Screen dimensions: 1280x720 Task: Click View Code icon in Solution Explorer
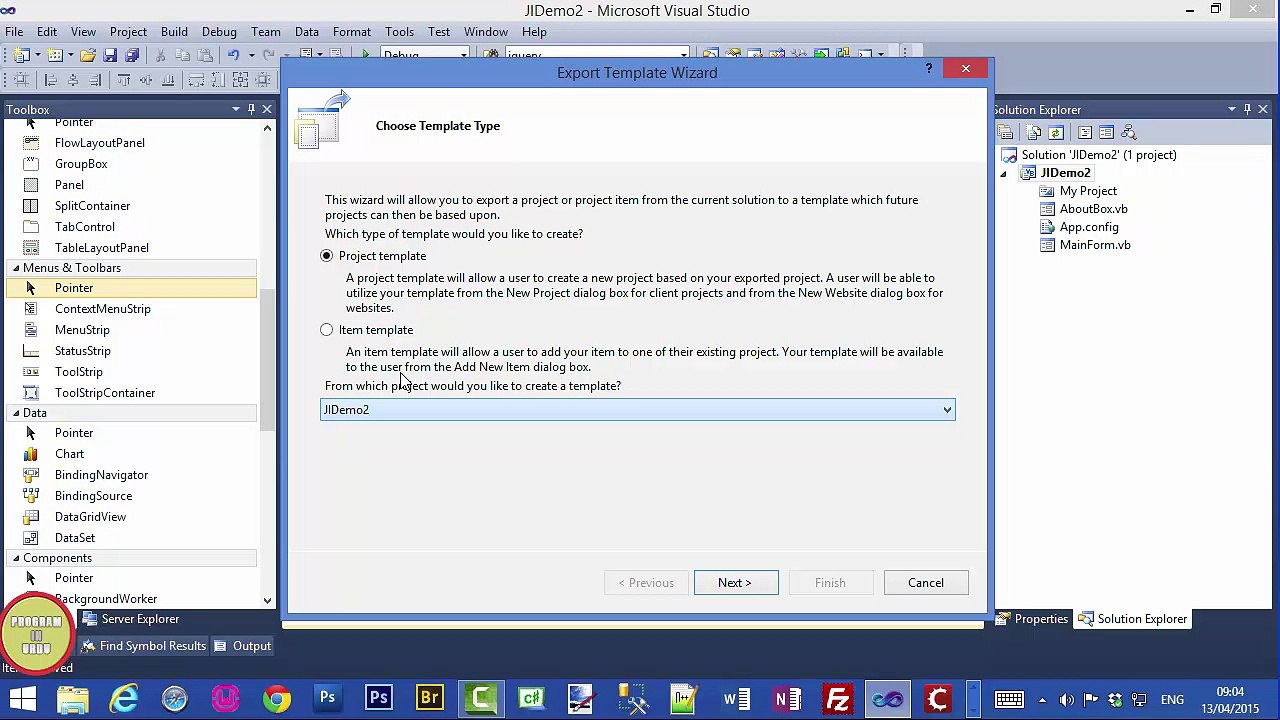tap(1085, 132)
